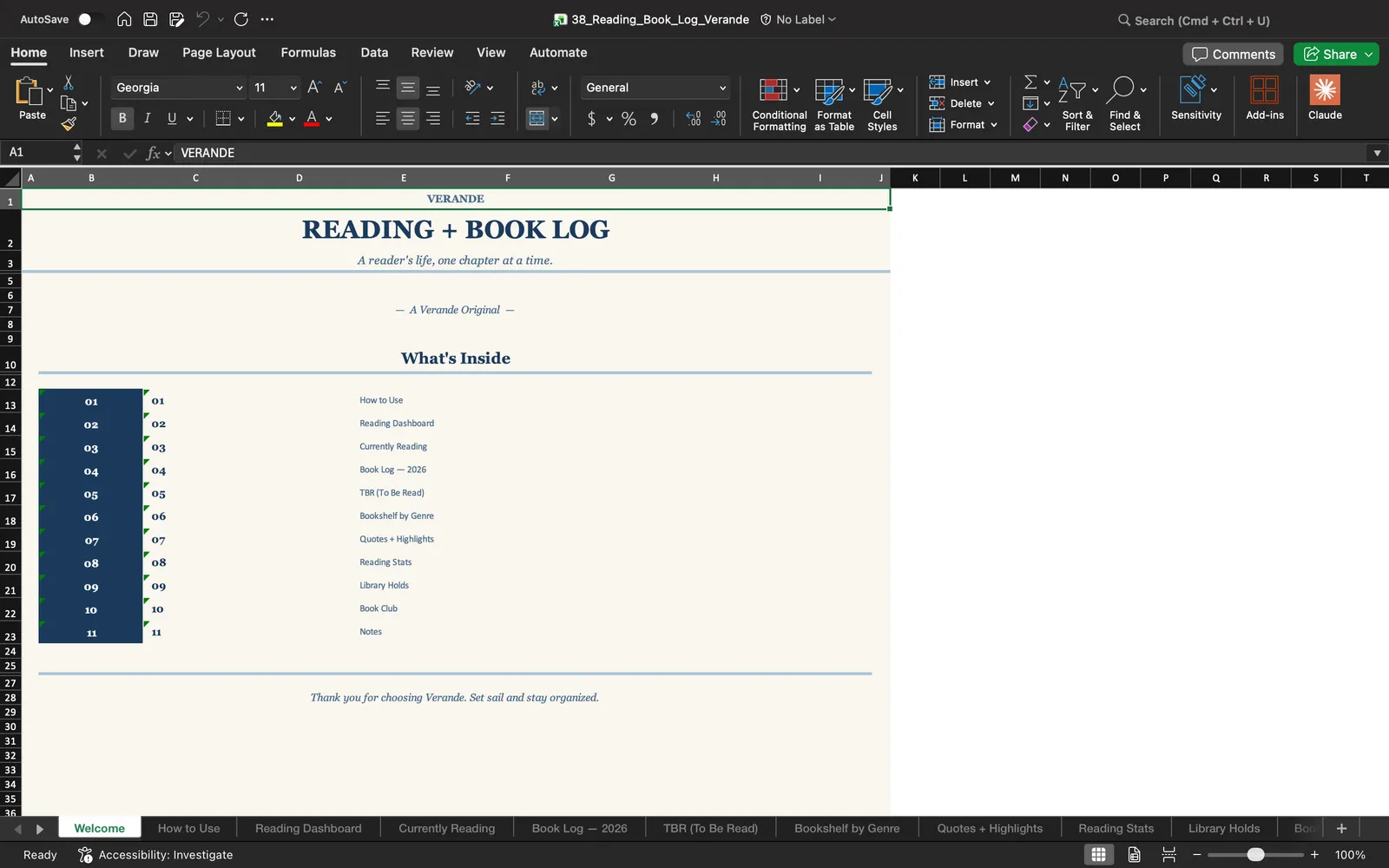This screenshot has width=1389, height=868.
Task: Click the Undo arrow icon
Action: coord(202,19)
